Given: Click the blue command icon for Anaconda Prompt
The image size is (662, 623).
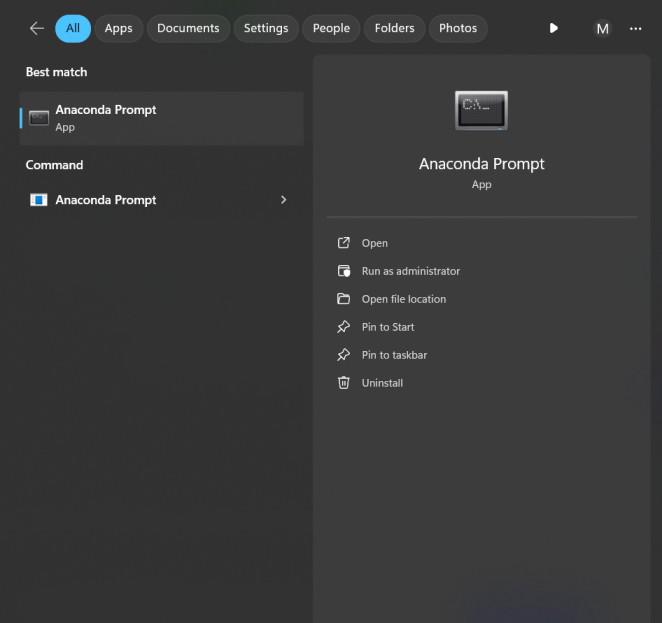Looking at the screenshot, I should pyautogui.click(x=38, y=200).
